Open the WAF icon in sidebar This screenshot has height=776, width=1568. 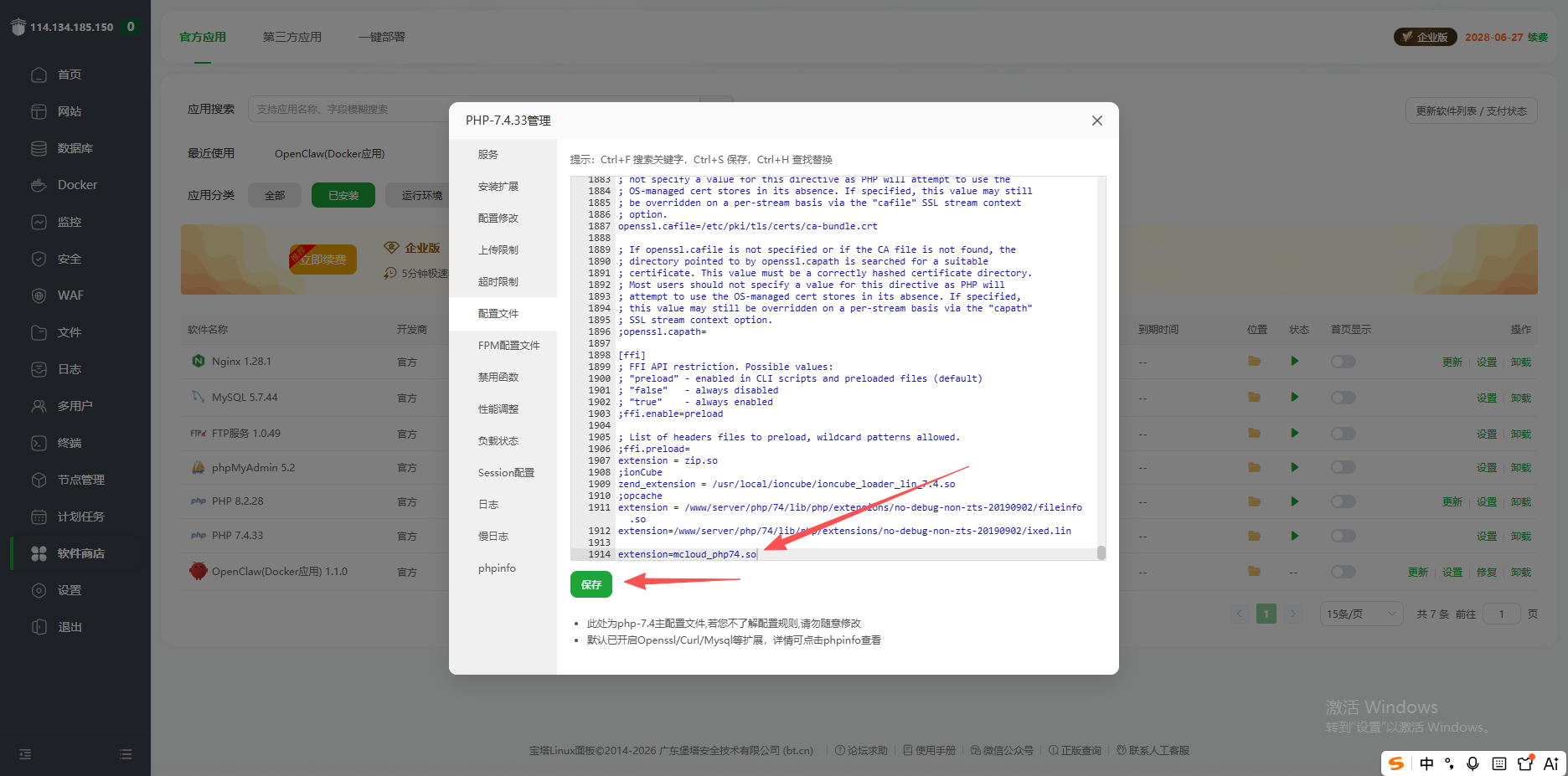click(x=39, y=295)
